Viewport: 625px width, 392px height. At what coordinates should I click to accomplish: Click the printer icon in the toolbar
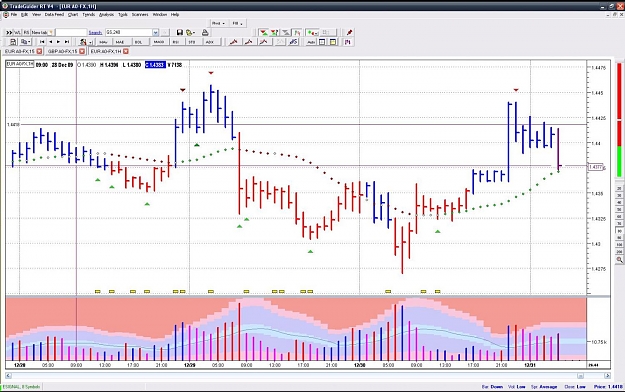(205, 32)
